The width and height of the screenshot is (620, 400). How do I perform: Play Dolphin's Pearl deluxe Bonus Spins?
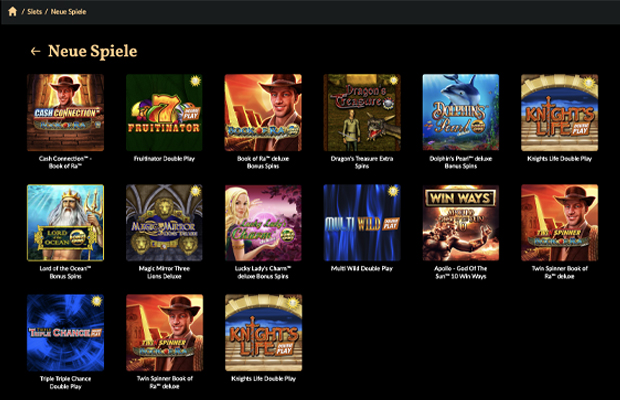pos(461,113)
